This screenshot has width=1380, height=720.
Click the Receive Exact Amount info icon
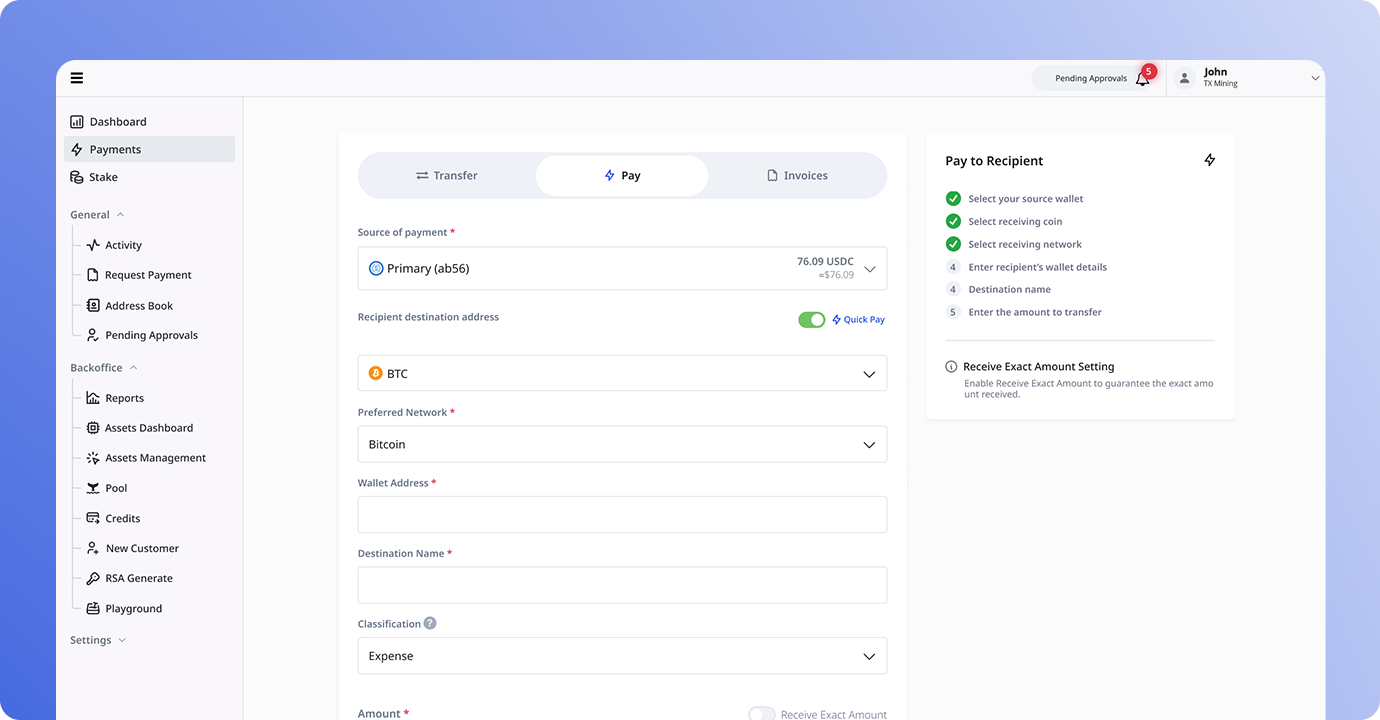pos(951,367)
